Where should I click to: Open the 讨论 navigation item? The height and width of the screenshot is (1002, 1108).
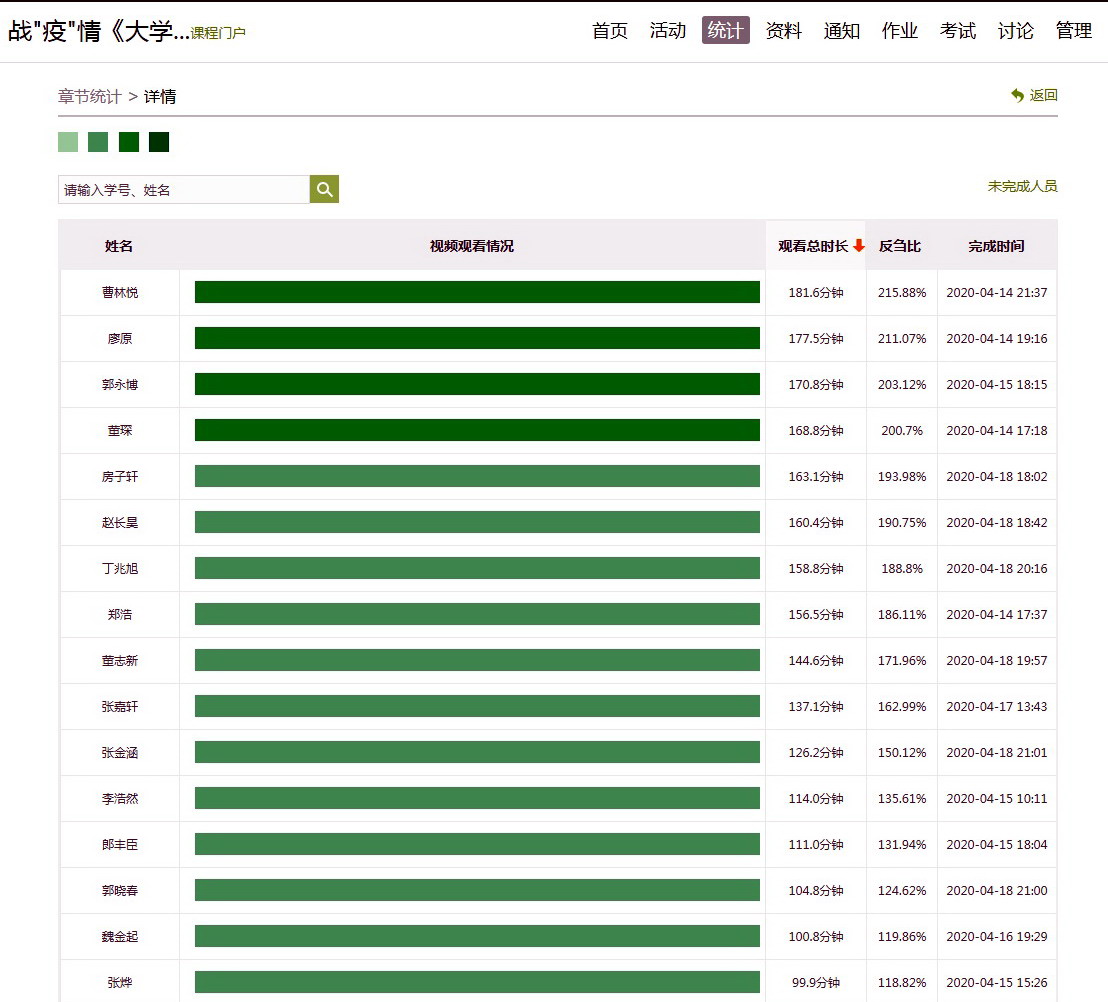point(1016,31)
